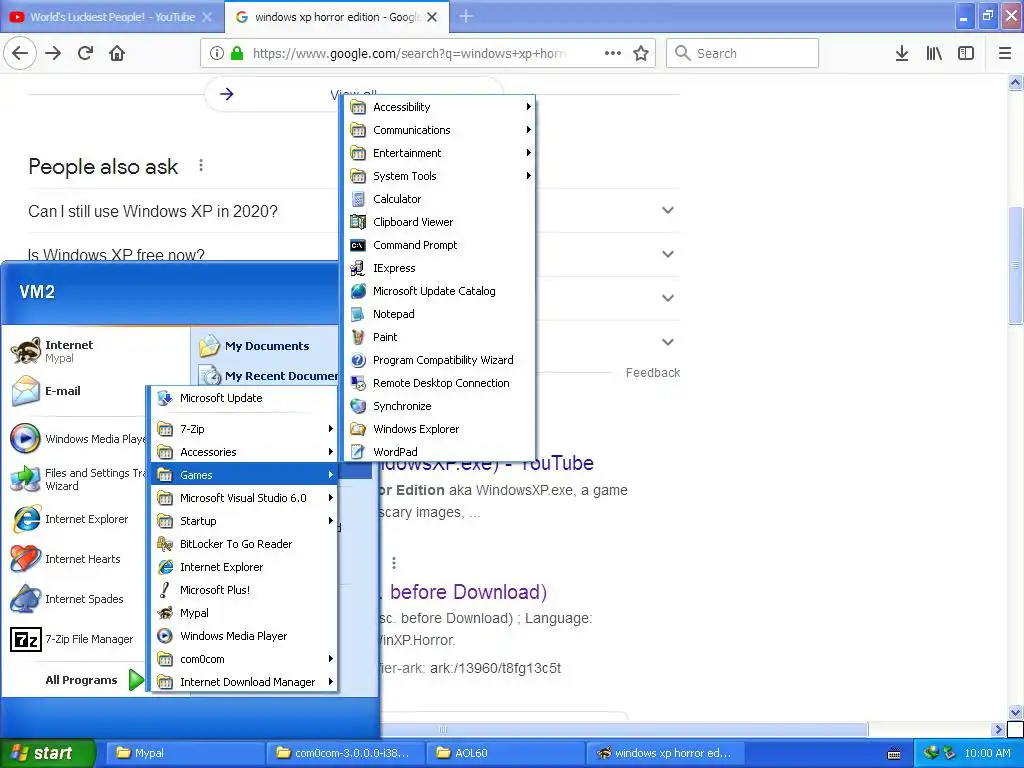This screenshot has height=768, width=1024.
Task: Select the Games menu item
Action: (x=244, y=475)
